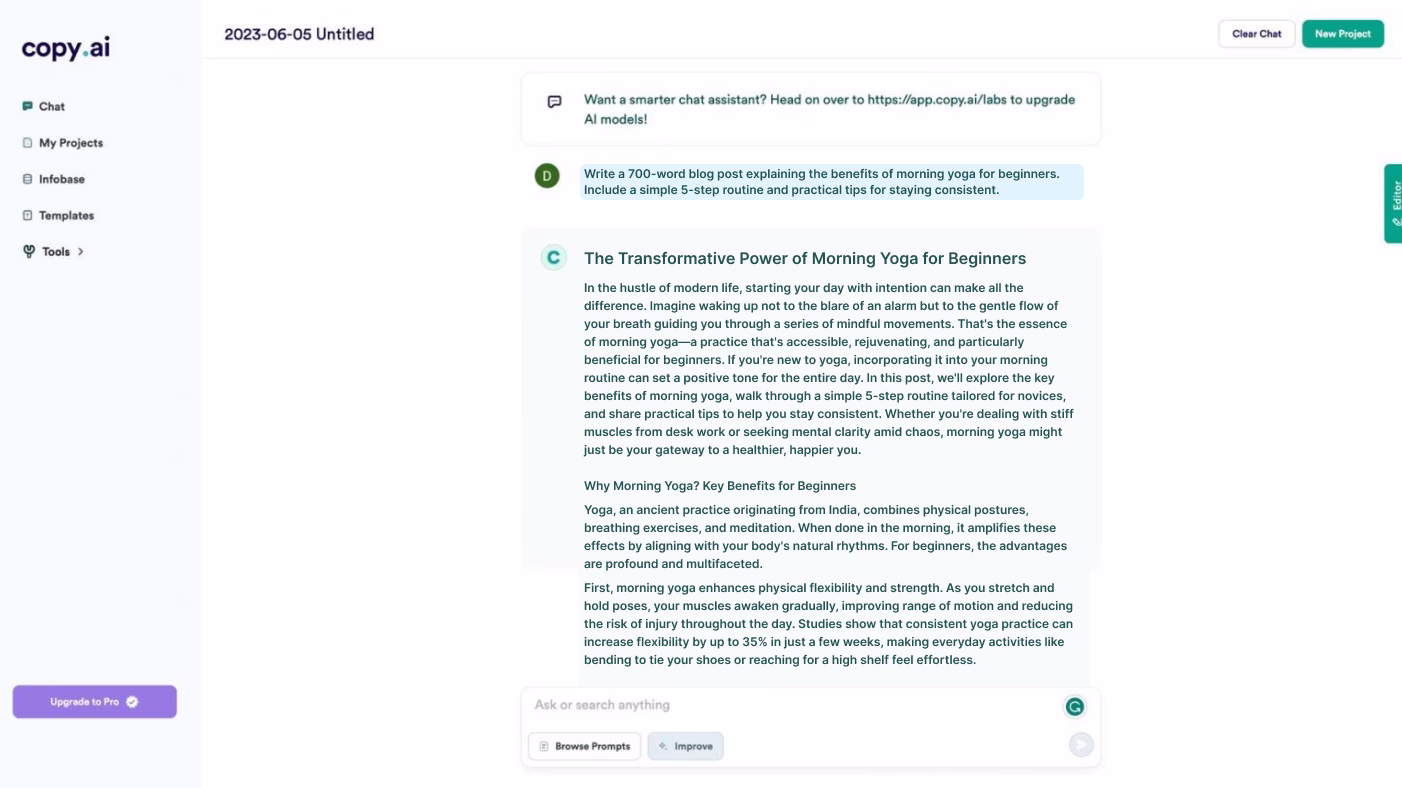The image size is (1402, 788).
Task: Click the copy.ai logo
Action: point(64,48)
